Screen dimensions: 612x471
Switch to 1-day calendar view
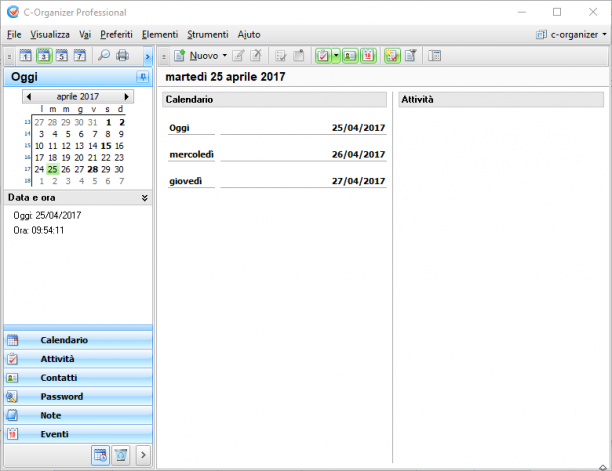pos(26,56)
